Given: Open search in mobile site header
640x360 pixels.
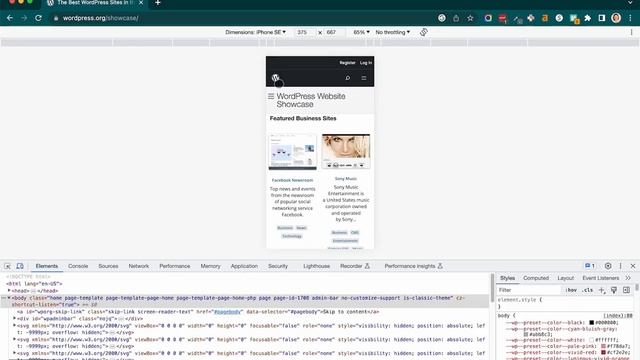Looking at the screenshot, I should [x=348, y=78].
